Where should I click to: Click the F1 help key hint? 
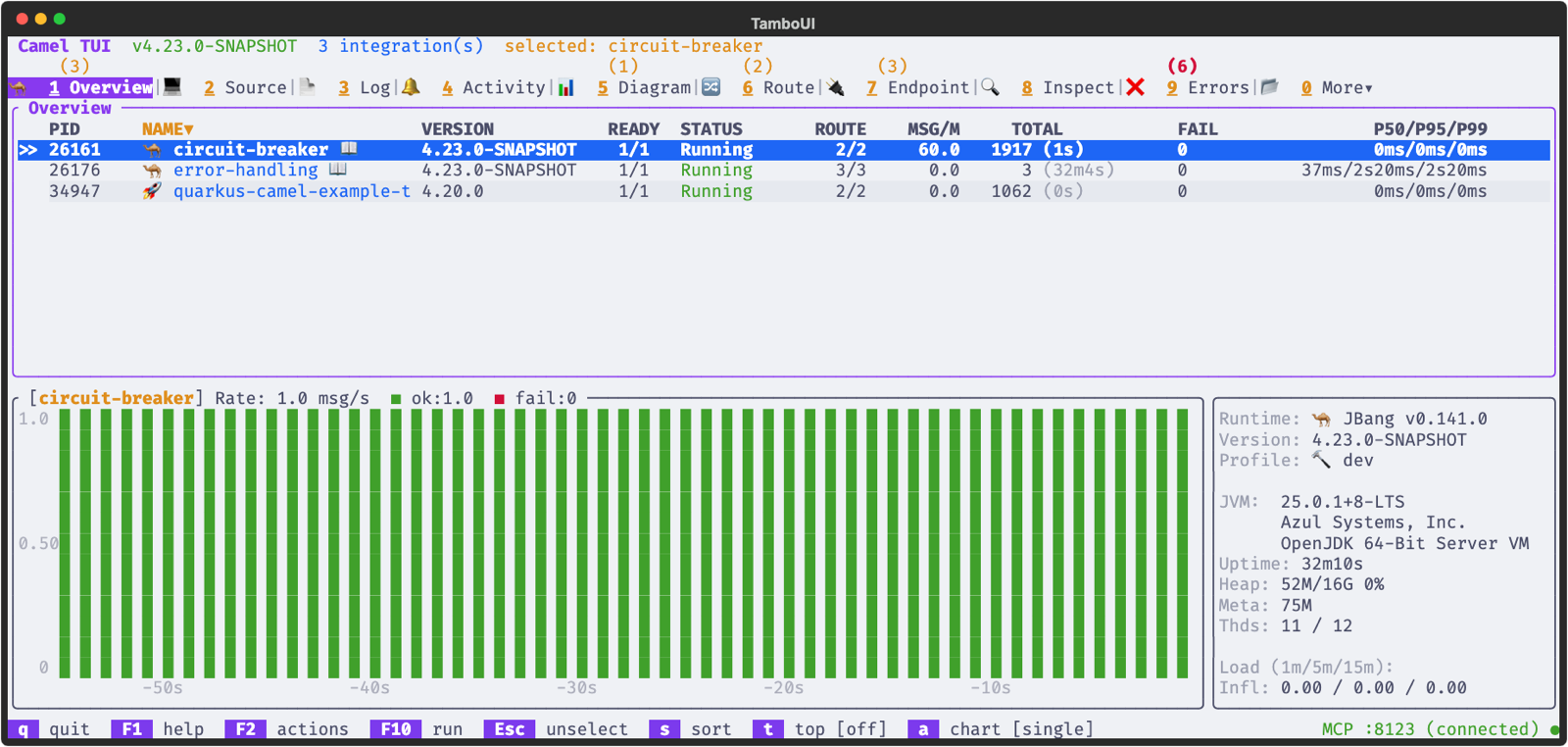pos(158,729)
